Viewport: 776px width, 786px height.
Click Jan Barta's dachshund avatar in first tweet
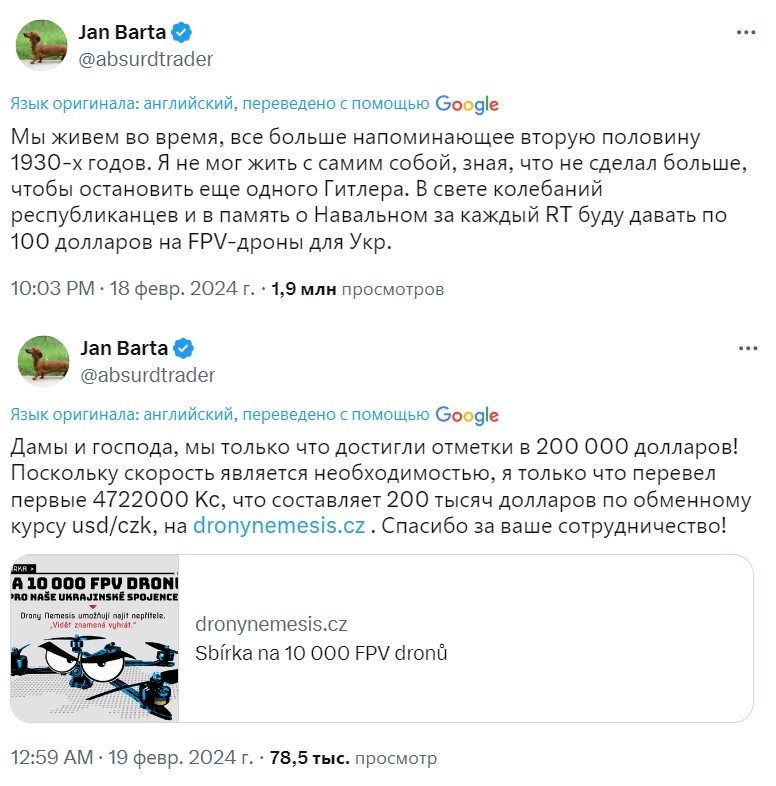[x=42, y=45]
